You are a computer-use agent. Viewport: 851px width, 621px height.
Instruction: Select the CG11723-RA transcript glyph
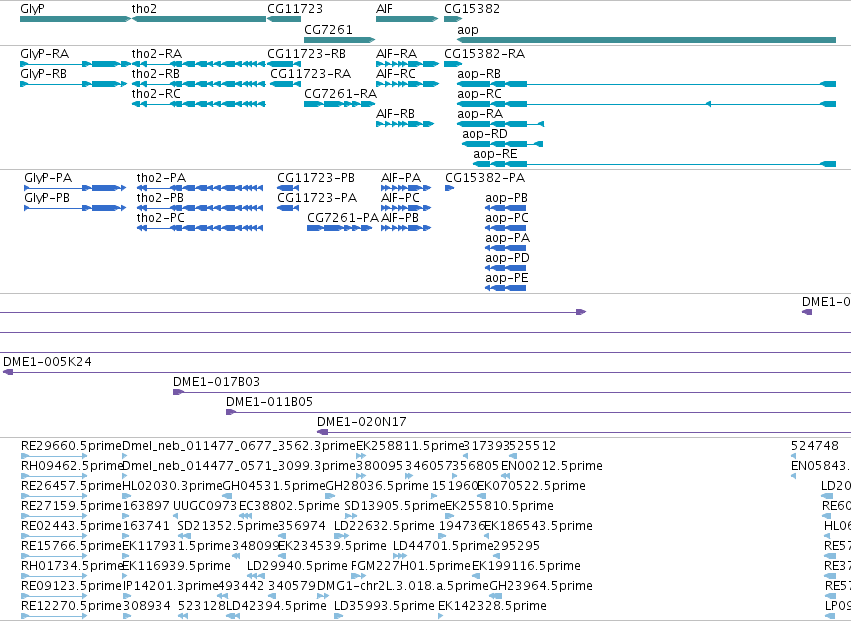click(x=284, y=84)
